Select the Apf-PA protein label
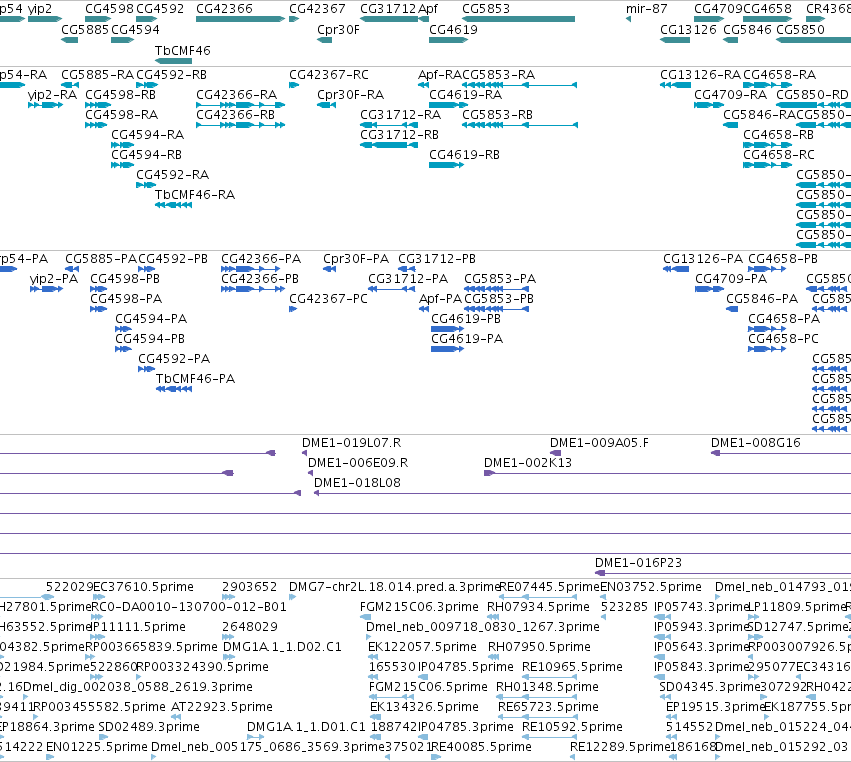This screenshot has height=762, width=851. [440, 299]
